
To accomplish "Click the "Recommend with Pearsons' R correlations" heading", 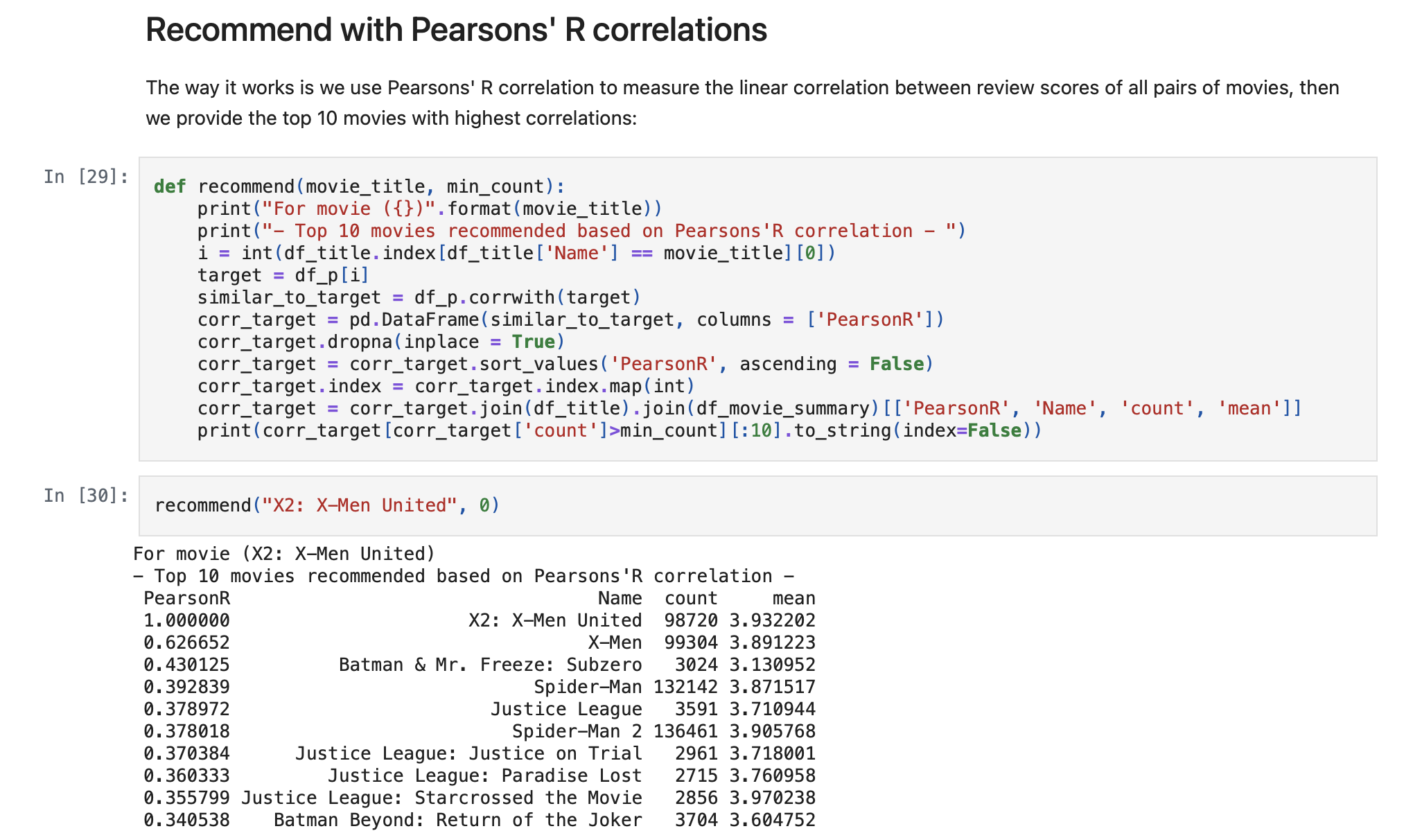I will coord(456,30).
